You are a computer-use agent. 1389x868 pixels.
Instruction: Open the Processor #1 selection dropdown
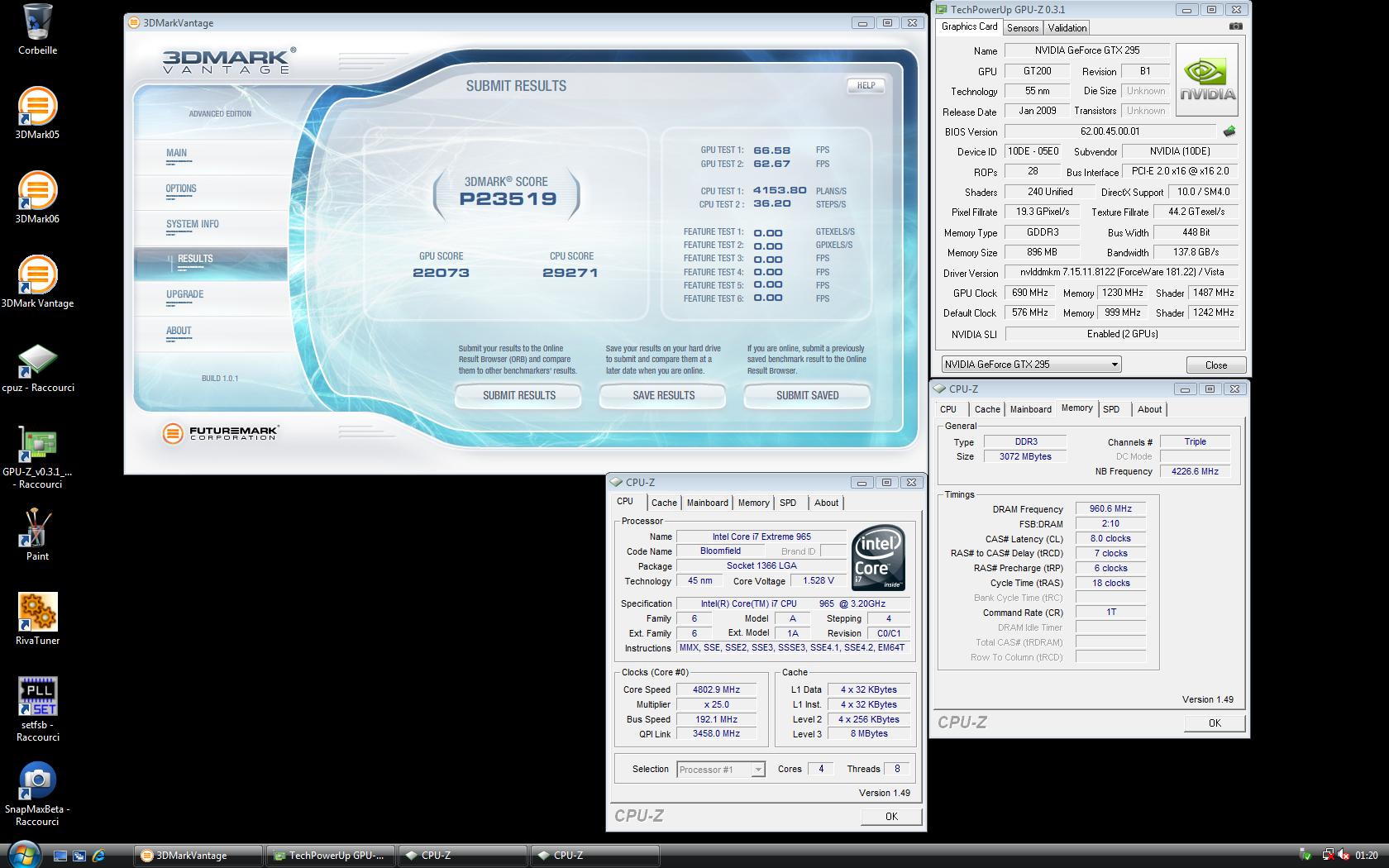[720, 770]
